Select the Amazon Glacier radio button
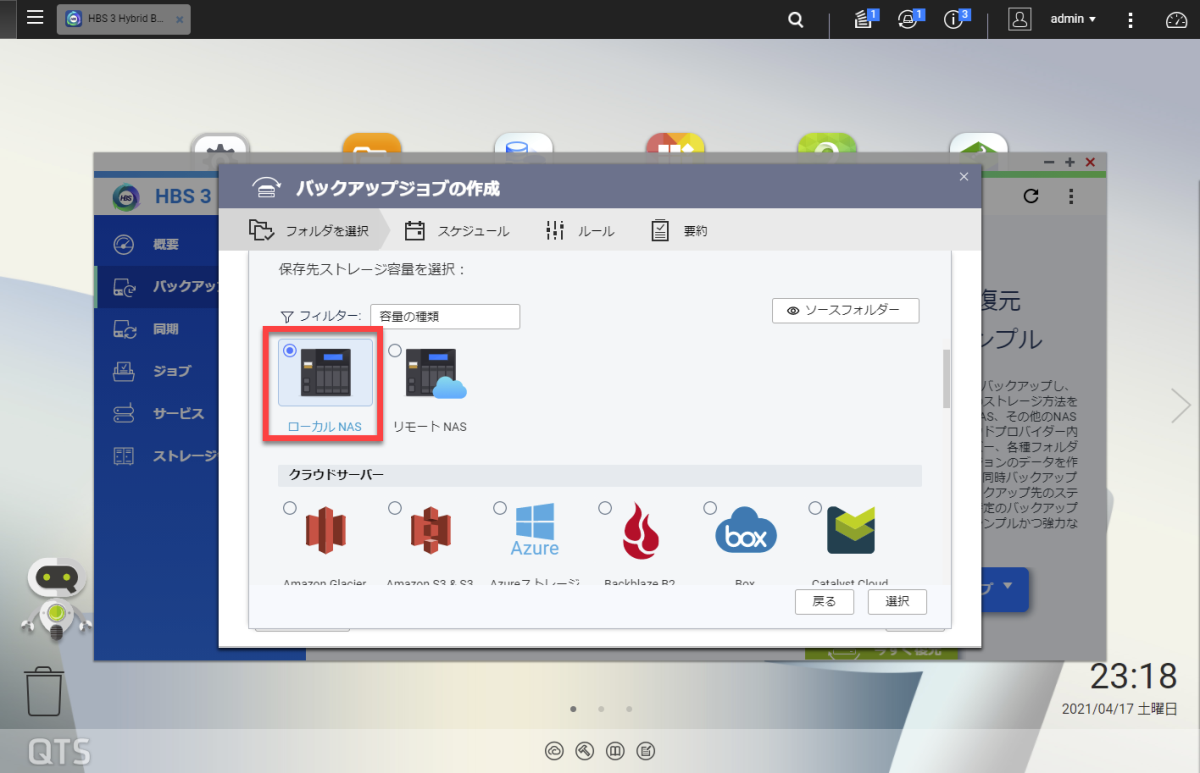The height and width of the screenshot is (773, 1200). pyautogui.click(x=290, y=508)
